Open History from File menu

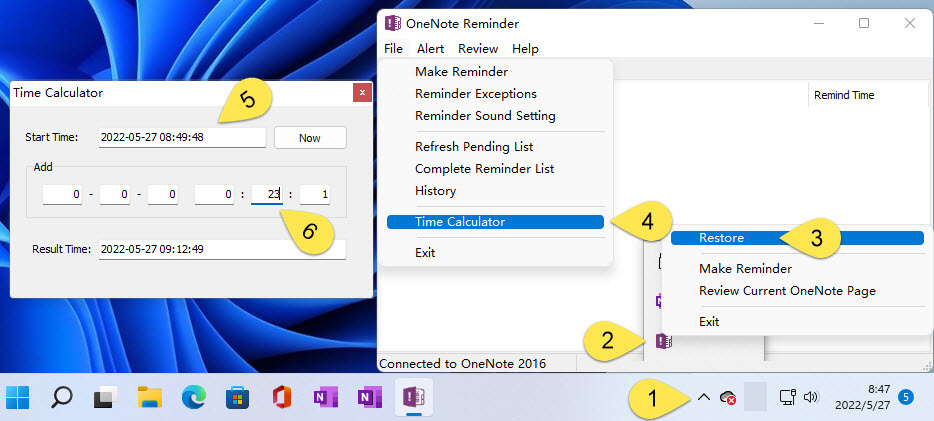(495, 191)
